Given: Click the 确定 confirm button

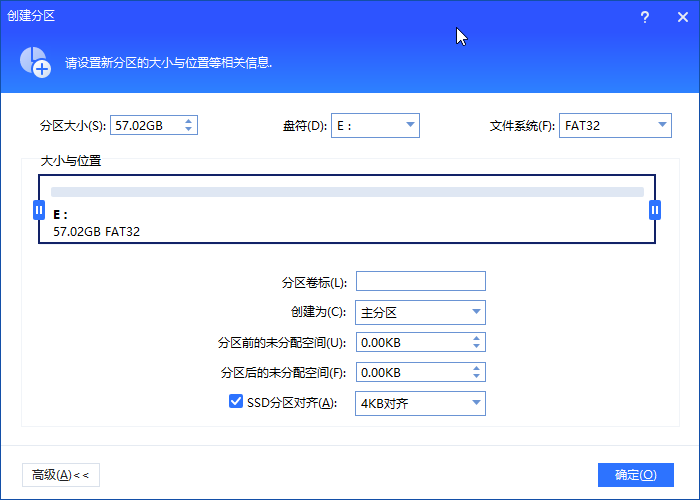Looking at the screenshot, I should click(635, 475).
